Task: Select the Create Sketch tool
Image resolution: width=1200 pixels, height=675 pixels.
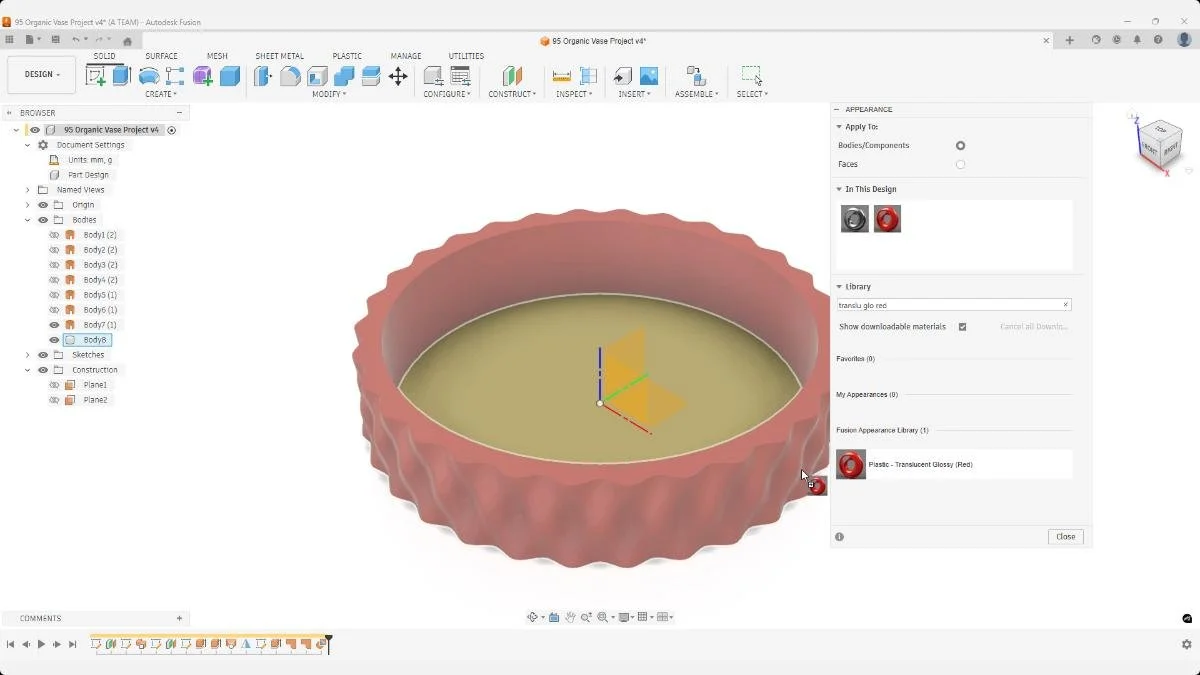Action: click(x=96, y=76)
